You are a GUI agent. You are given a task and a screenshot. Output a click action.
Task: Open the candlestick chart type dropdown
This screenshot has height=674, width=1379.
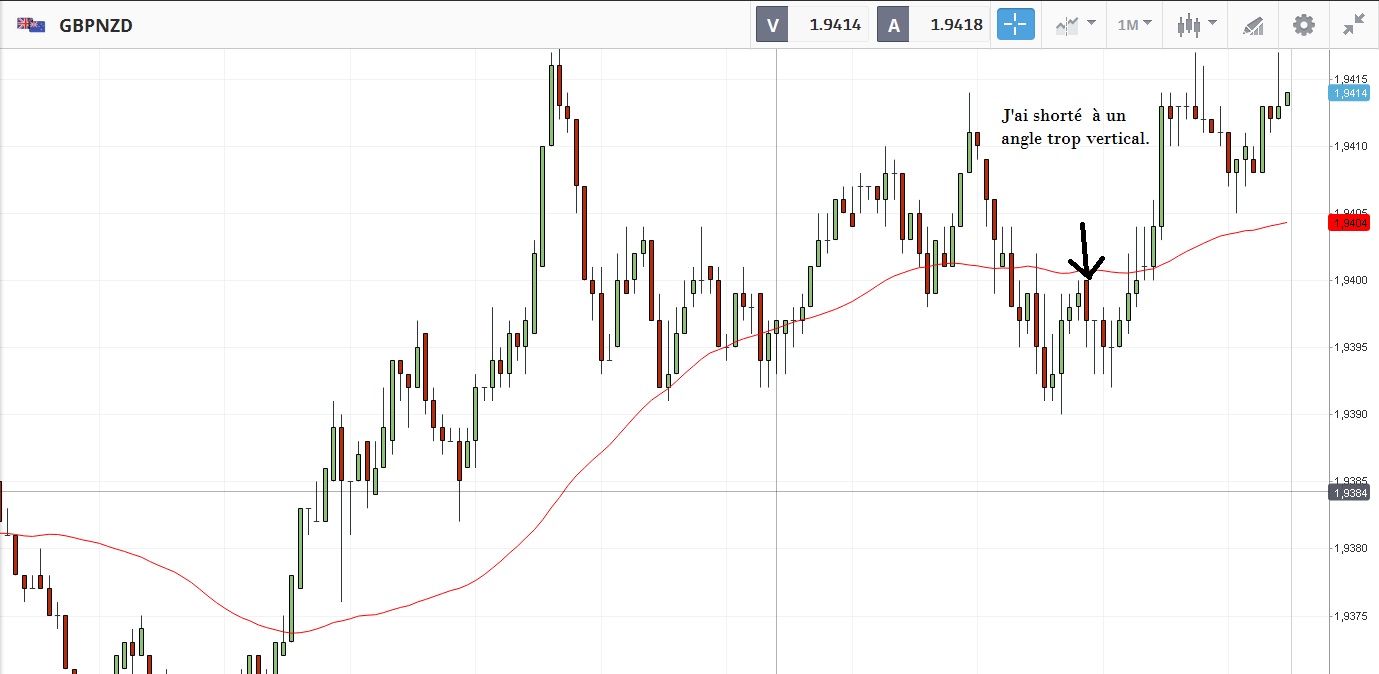[1212, 24]
